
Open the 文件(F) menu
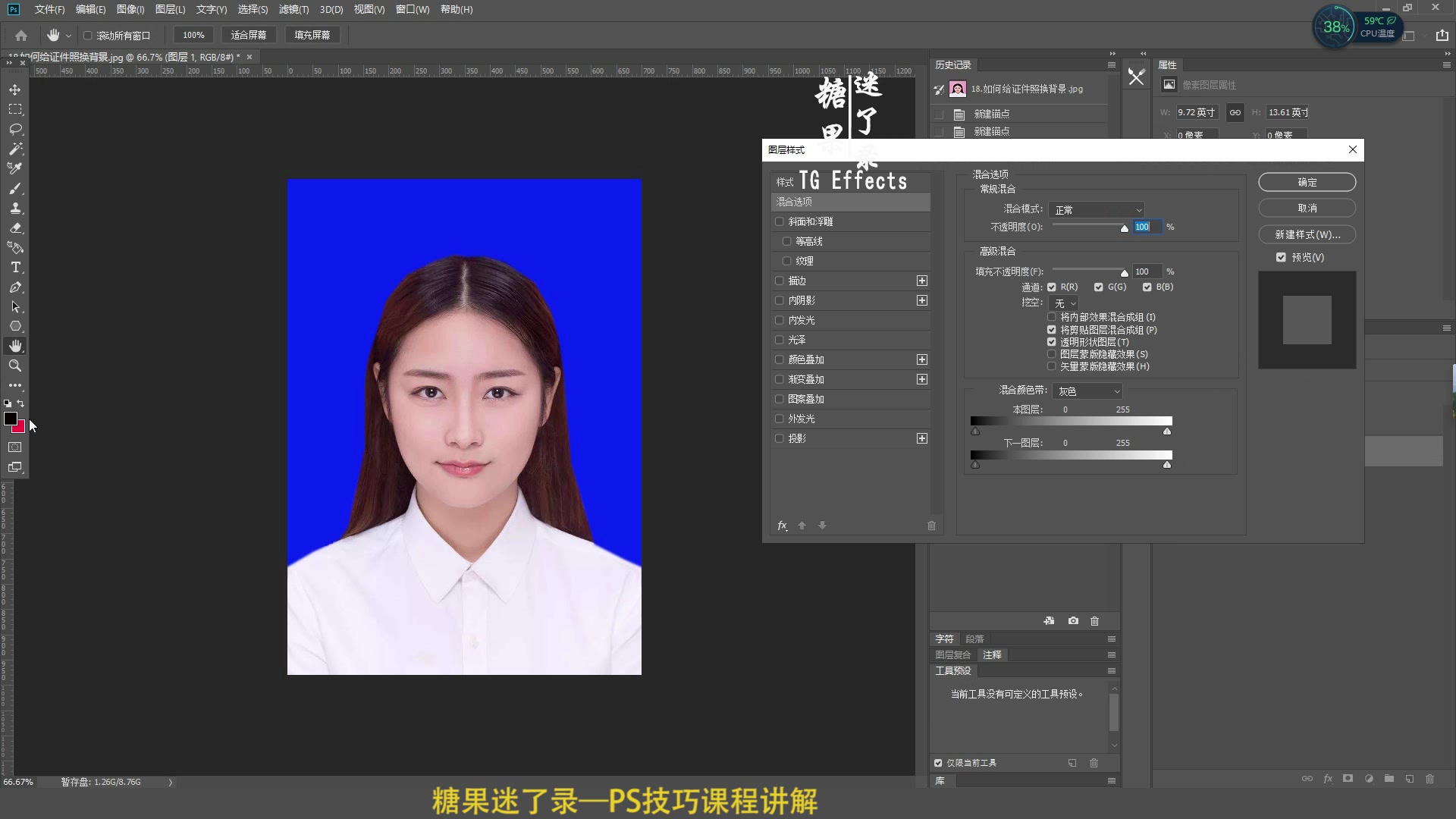[x=49, y=9]
